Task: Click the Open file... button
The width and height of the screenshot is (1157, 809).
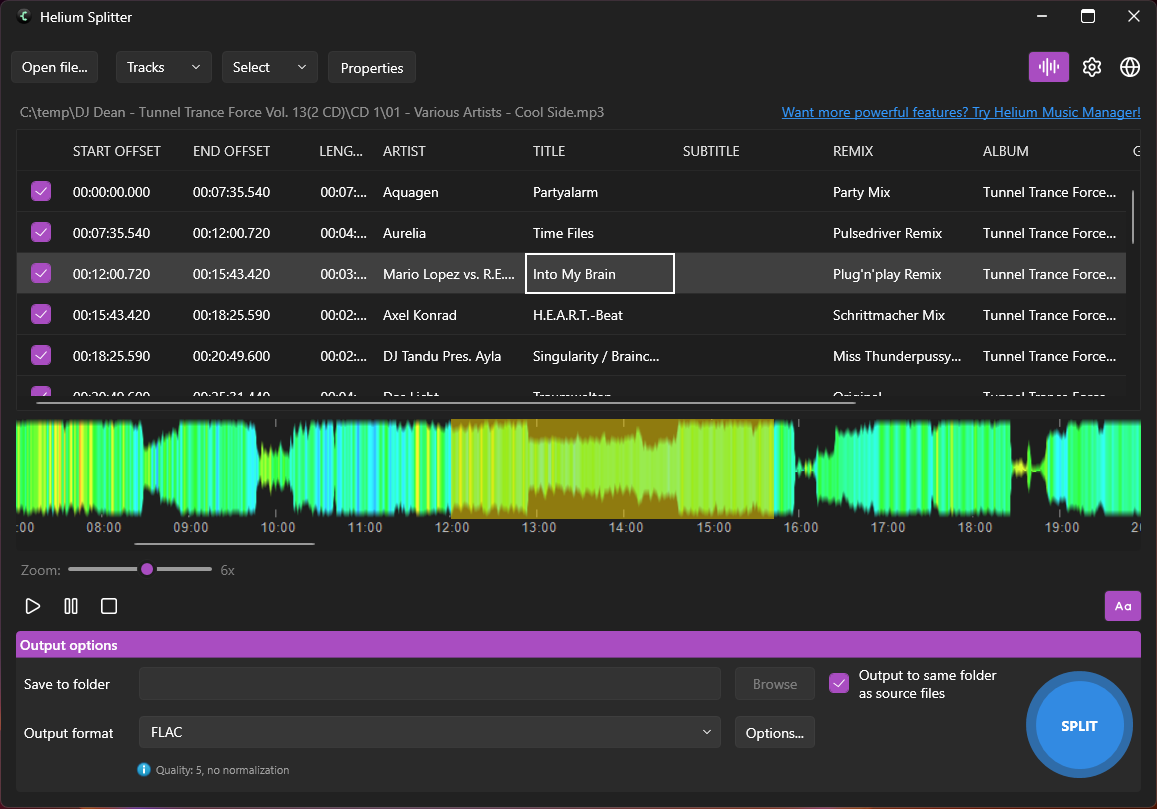Action: [x=55, y=67]
